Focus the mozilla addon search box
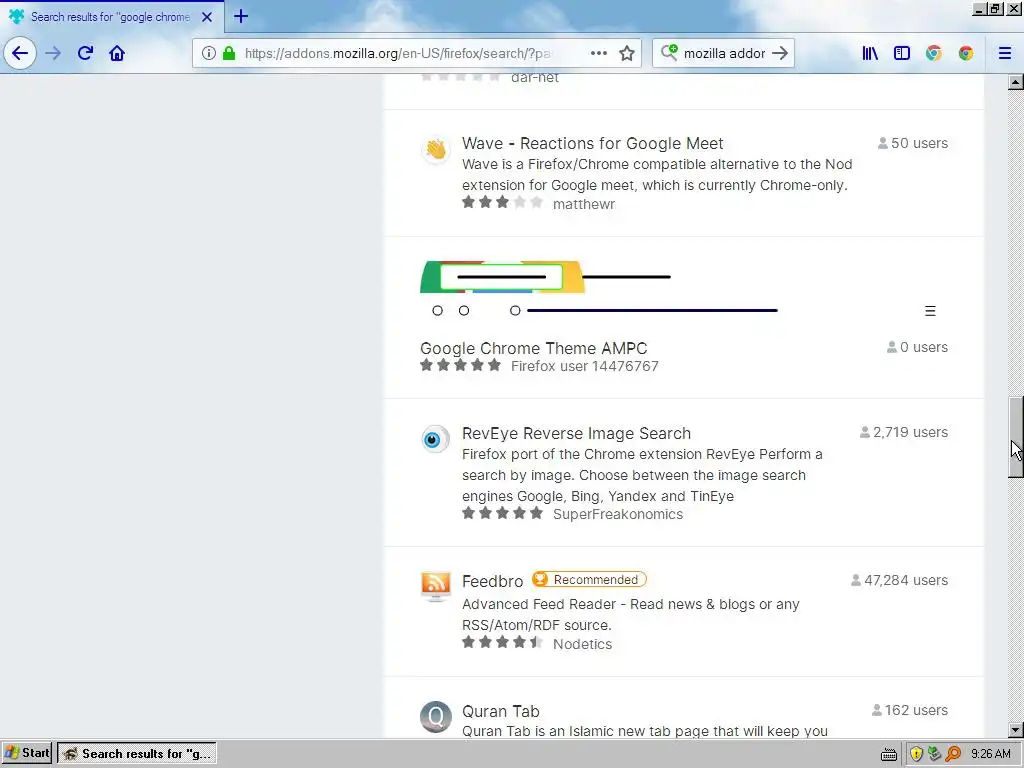The image size is (1024, 768). pyautogui.click(x=724, y=53)
